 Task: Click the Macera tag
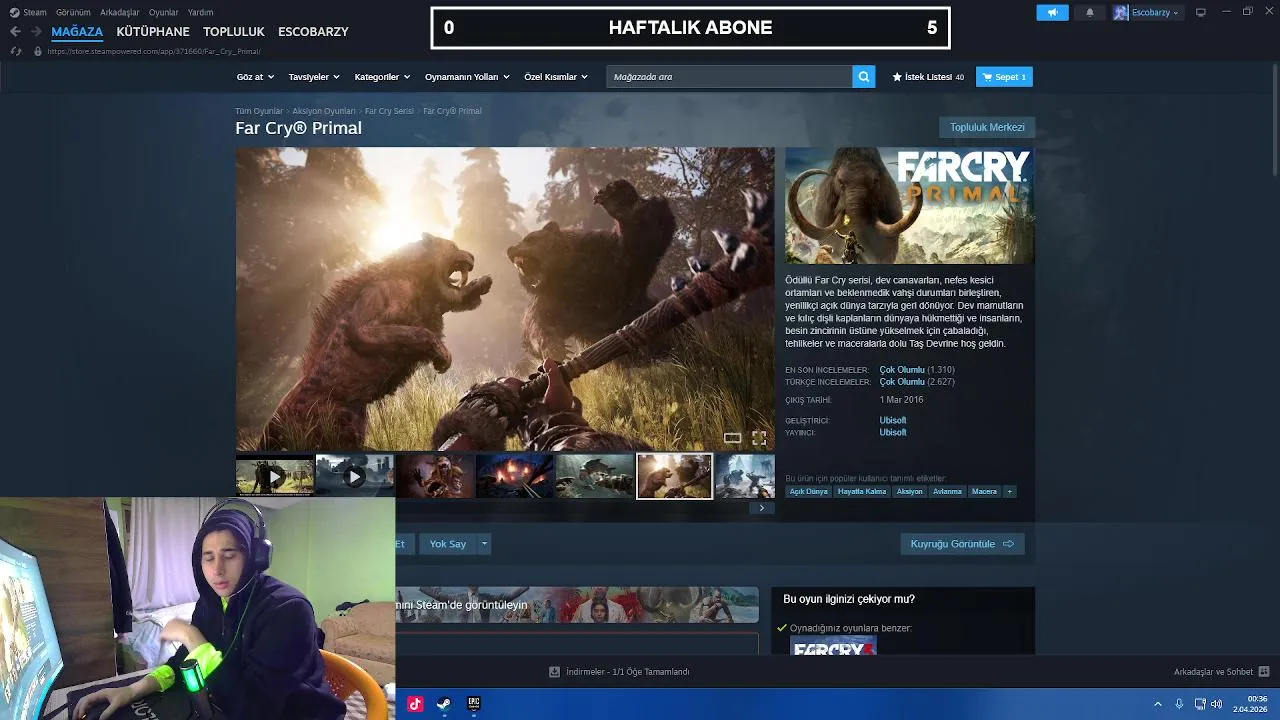pyautogui.click(x=984, y=491)
